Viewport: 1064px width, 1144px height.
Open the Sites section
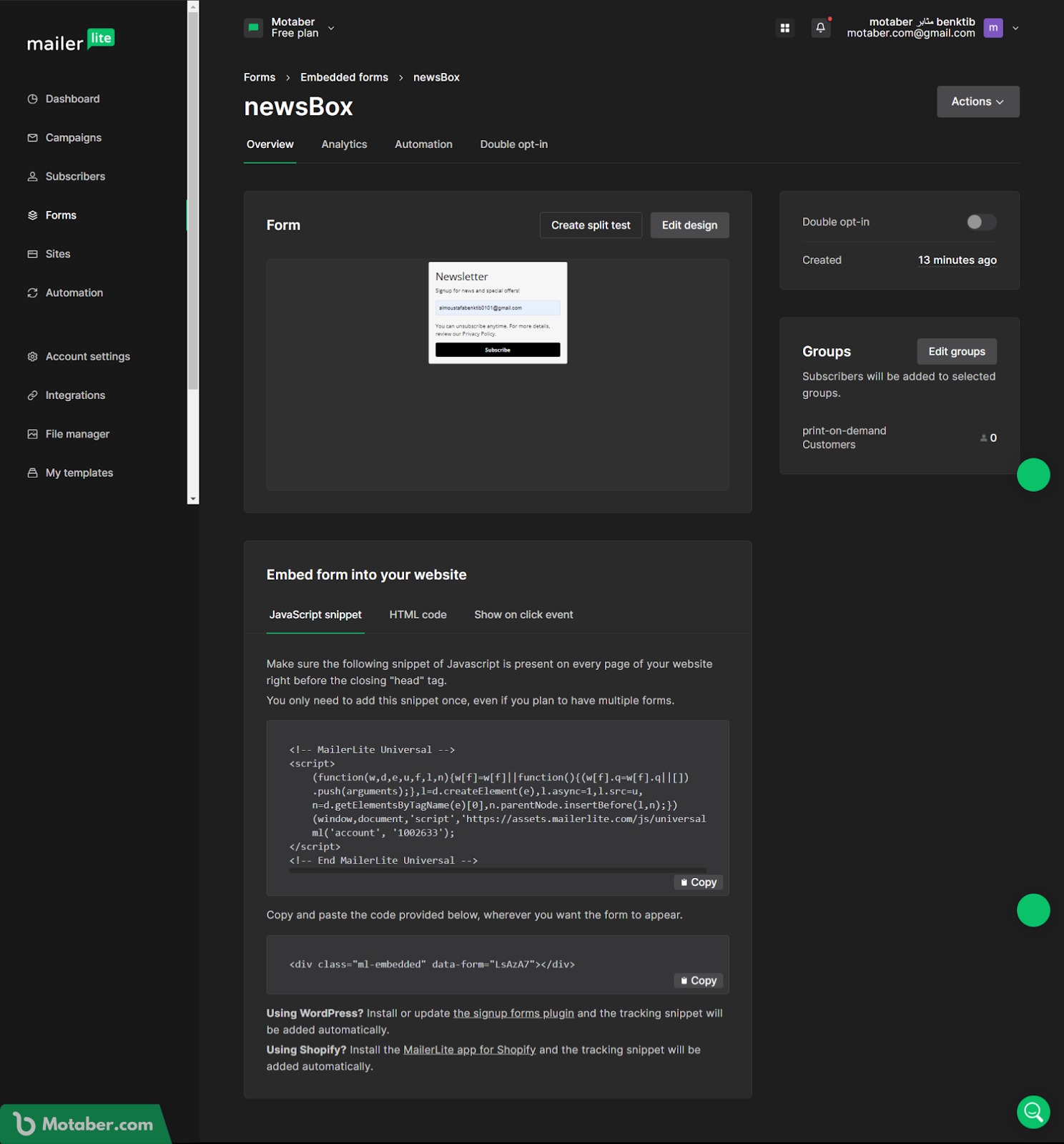(58, 254)
